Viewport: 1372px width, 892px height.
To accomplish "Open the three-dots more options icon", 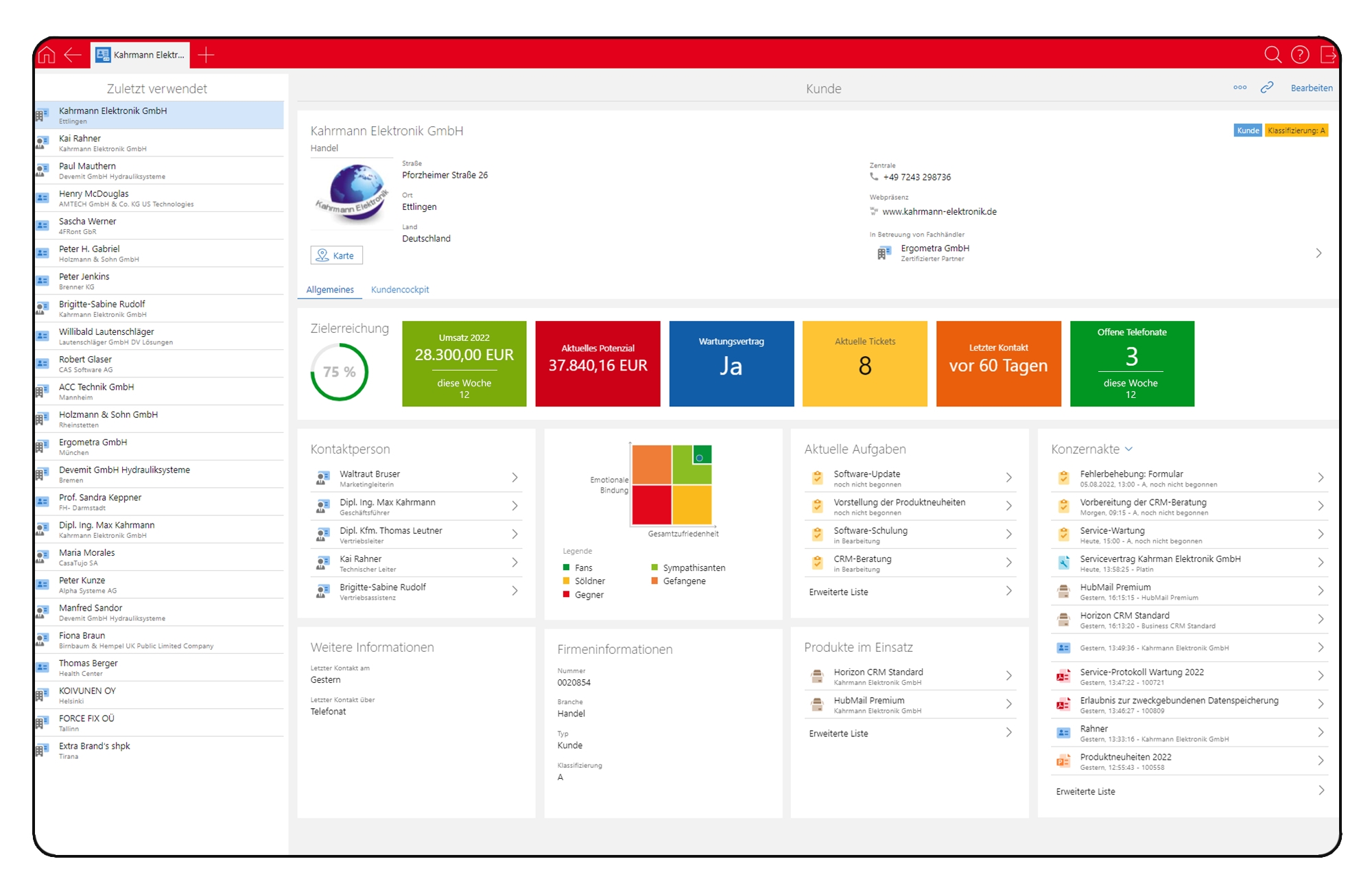I will [1240, 87].
